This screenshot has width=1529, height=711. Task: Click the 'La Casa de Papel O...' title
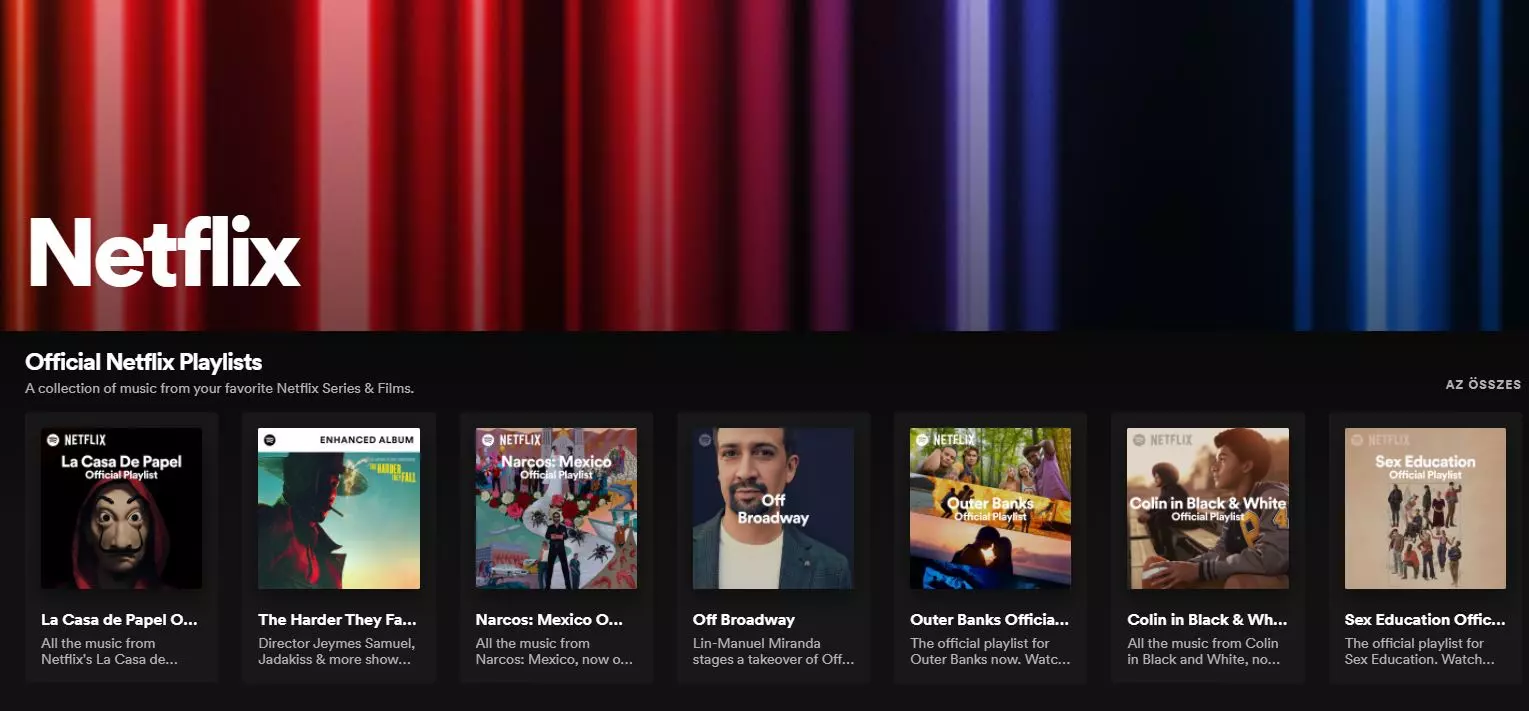[x=120, y=620]
